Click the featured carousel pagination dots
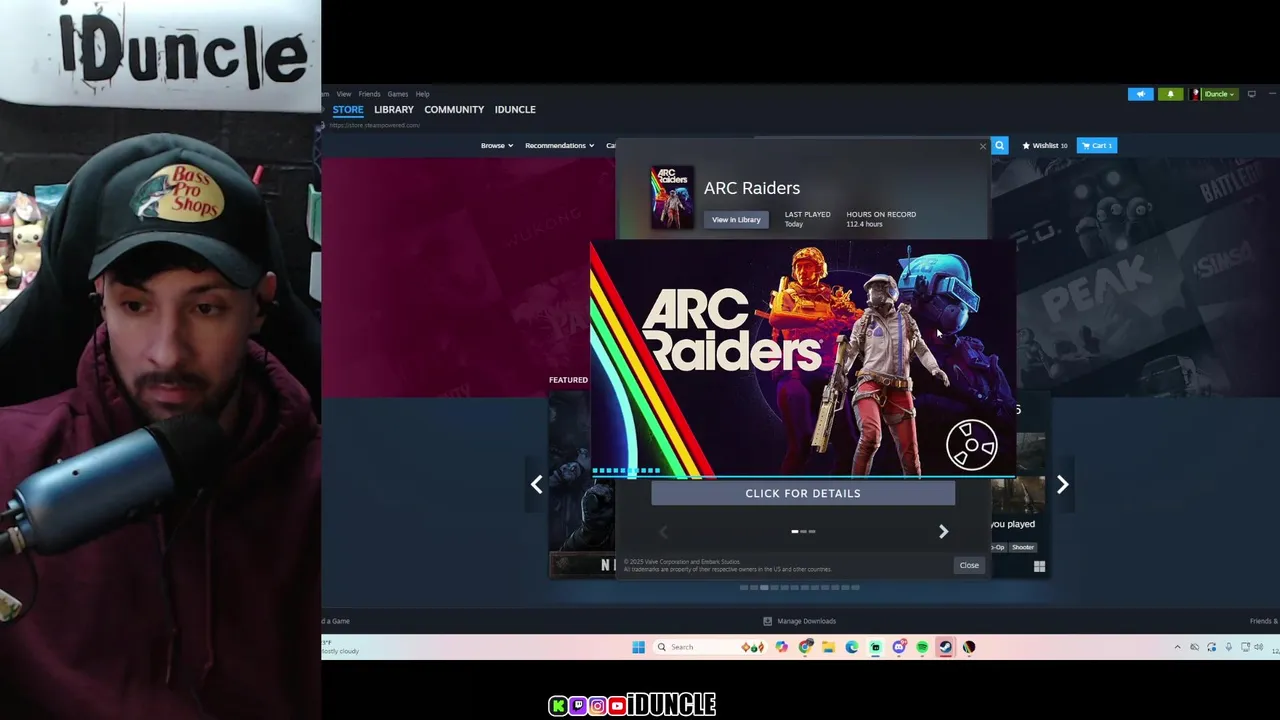The image size is (1280, 720). pos(799,588)
